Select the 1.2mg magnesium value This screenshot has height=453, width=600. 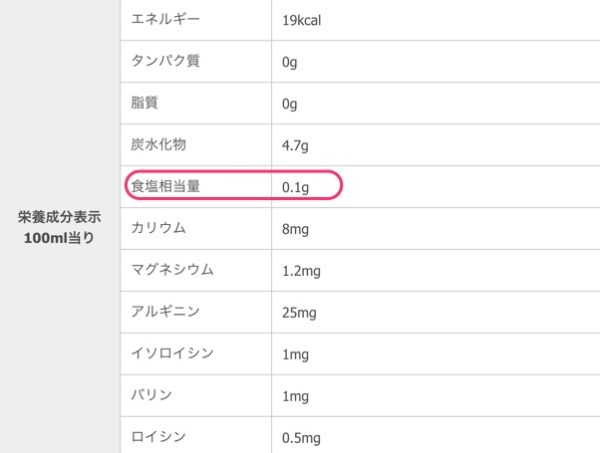tap(301, 271)
